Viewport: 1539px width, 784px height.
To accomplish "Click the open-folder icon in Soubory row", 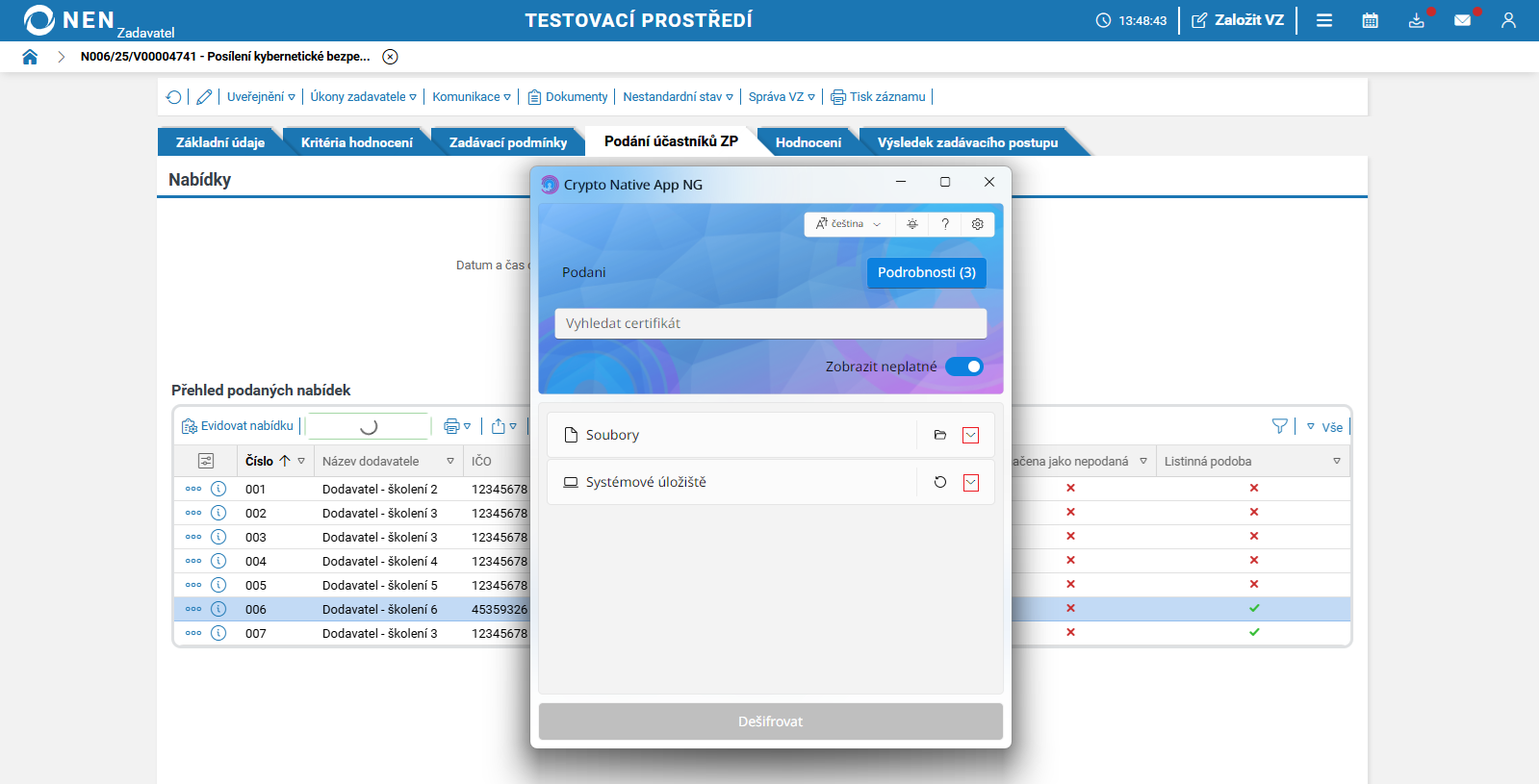I will click(940, 436).
